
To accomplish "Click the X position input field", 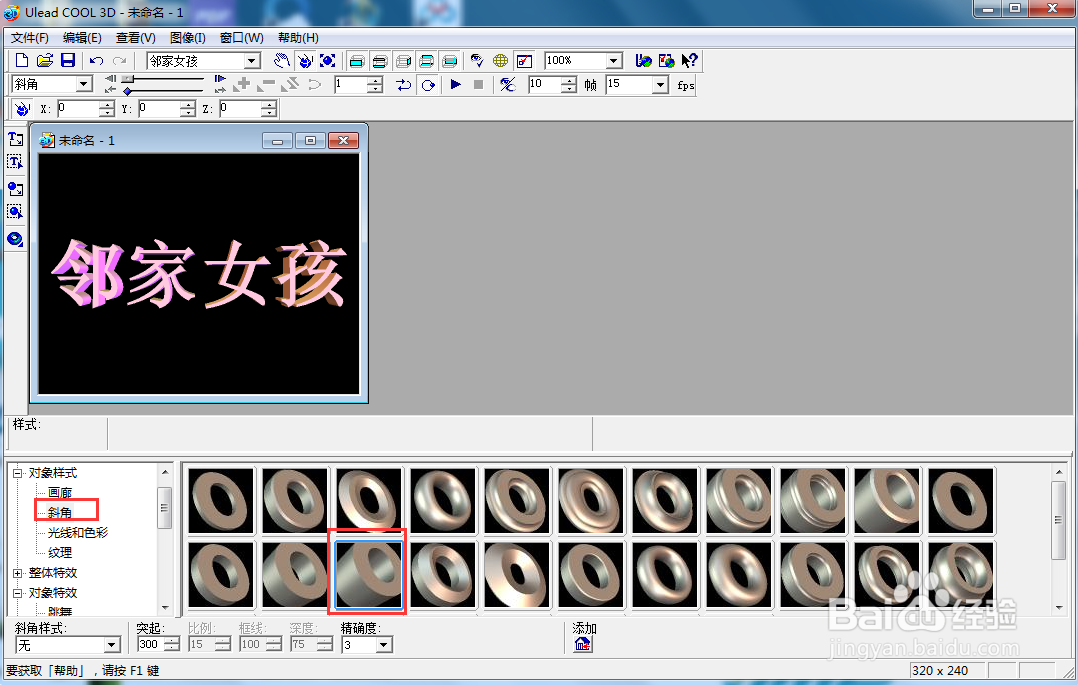I will [78, 109].
